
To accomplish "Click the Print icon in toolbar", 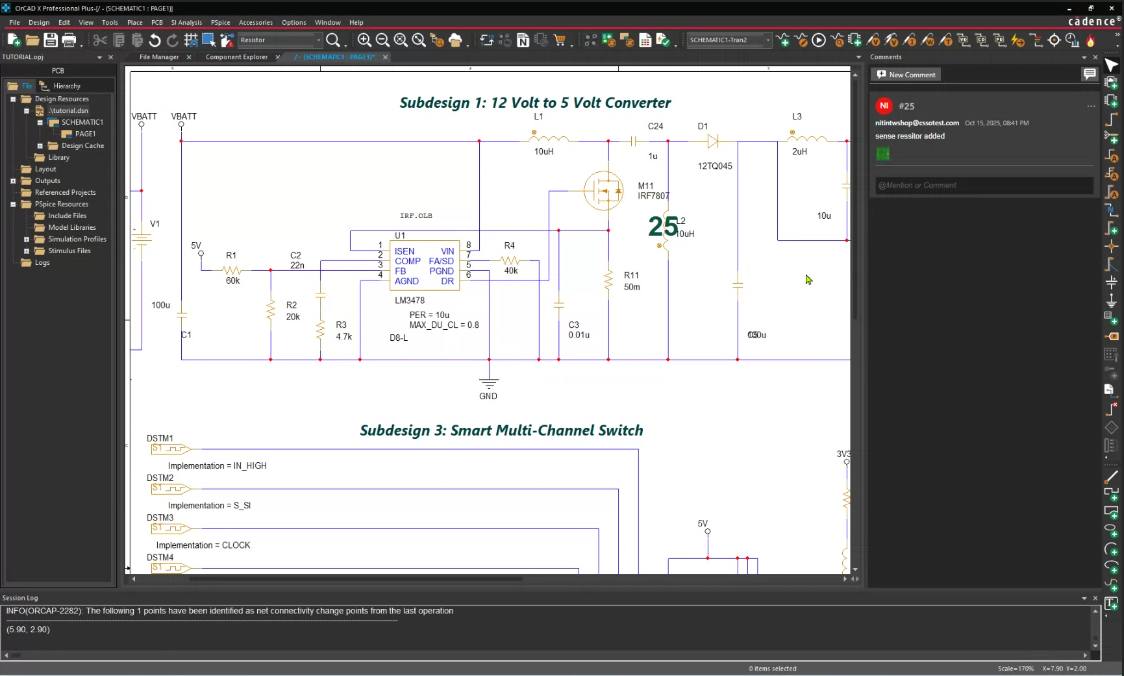I will [x=69, y=40].
